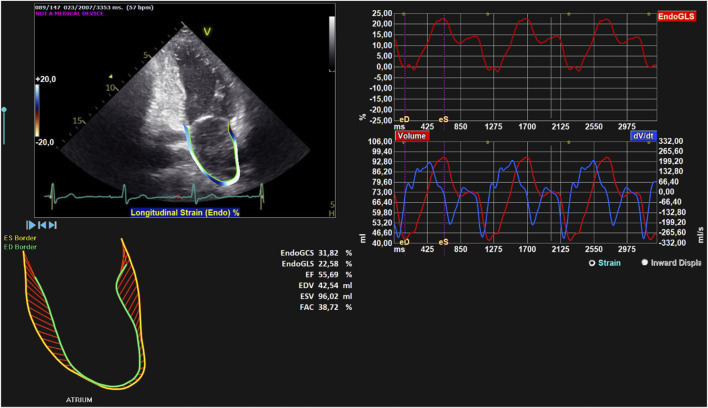Select the Strain radio button
The width and height of the screenshot is (708, 408).
[x=592, y=263]
